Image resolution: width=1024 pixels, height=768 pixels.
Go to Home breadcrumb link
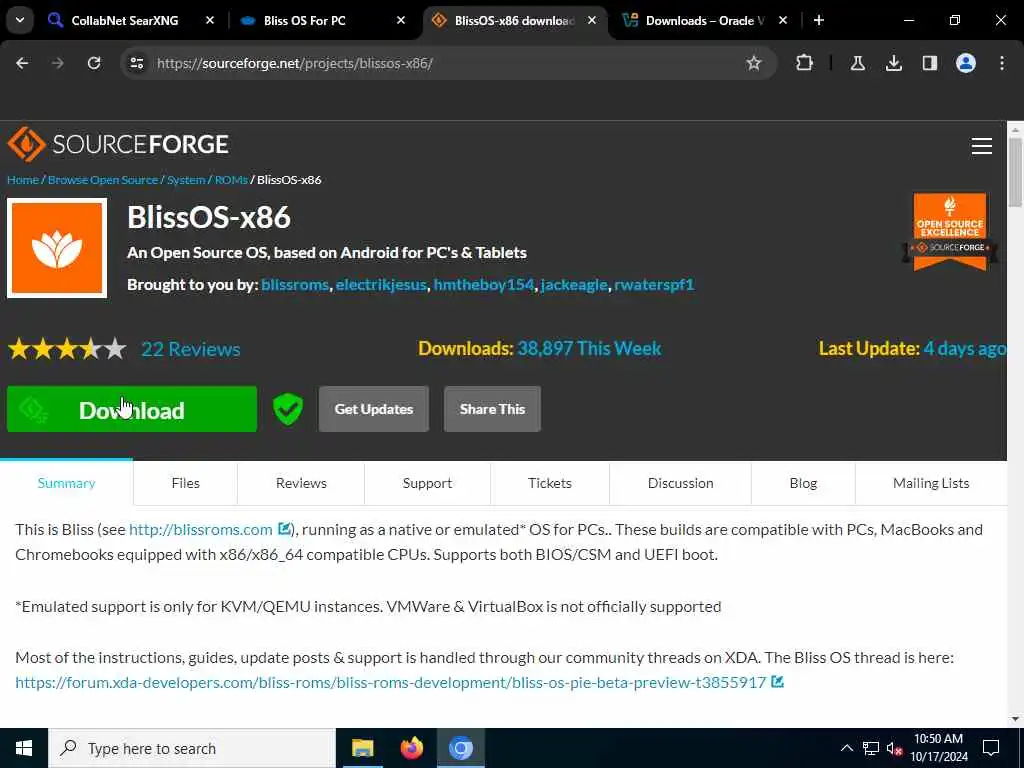coord(23,180)
